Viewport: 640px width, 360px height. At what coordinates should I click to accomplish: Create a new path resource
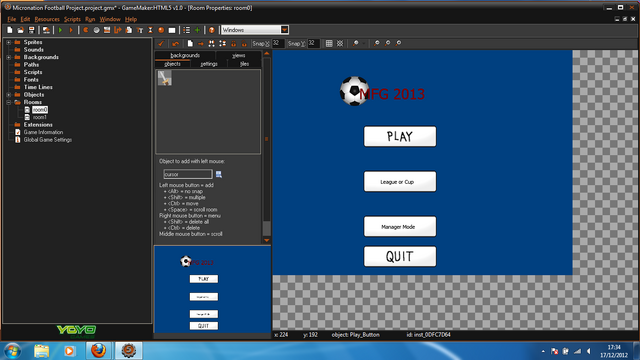tap(118, 30)
